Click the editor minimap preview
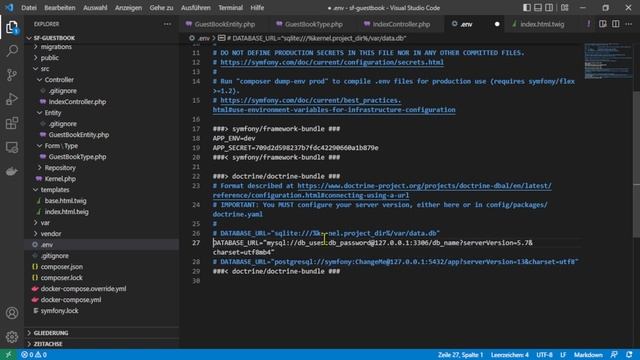 coord(608,61)
